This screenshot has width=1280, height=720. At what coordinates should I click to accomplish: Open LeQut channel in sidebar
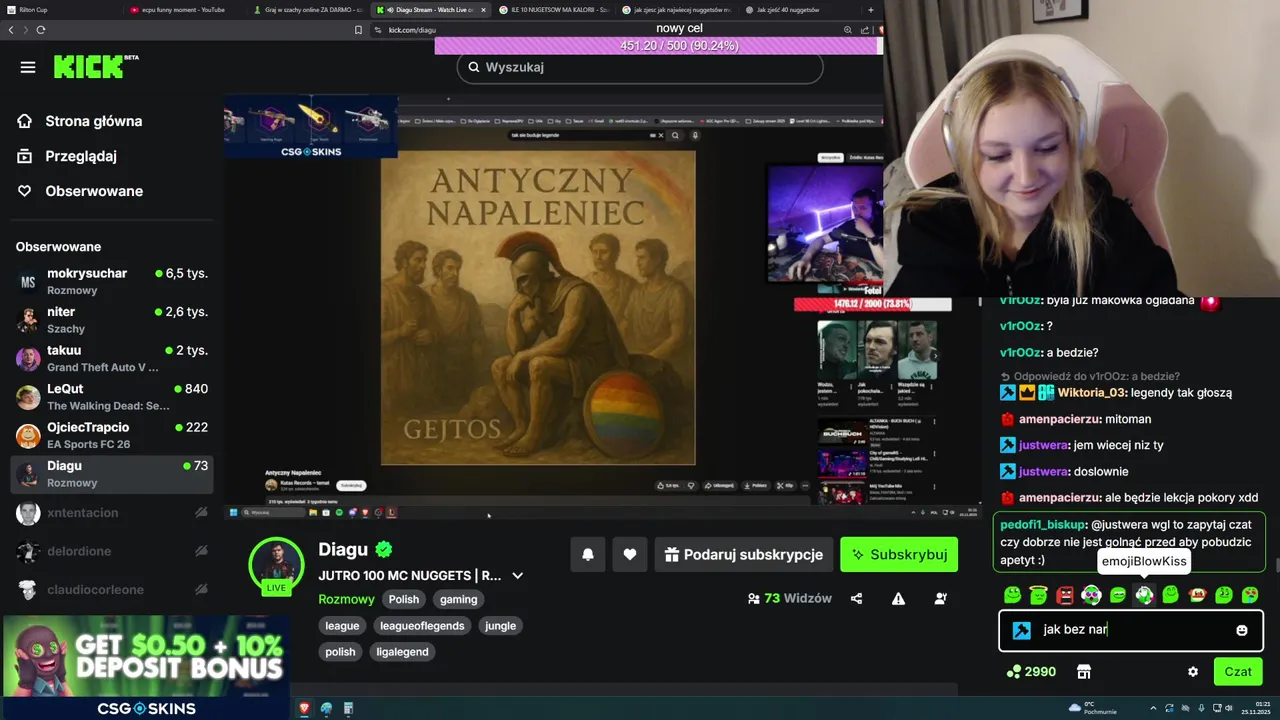coord(112,397)
